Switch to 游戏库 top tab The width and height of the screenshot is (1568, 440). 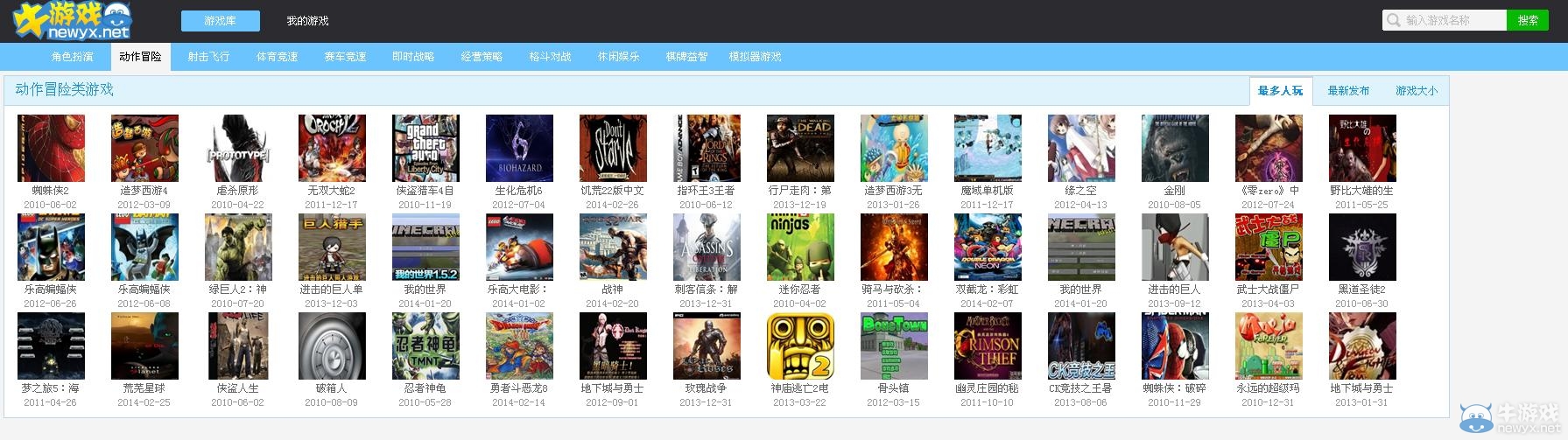coord(220,20)
